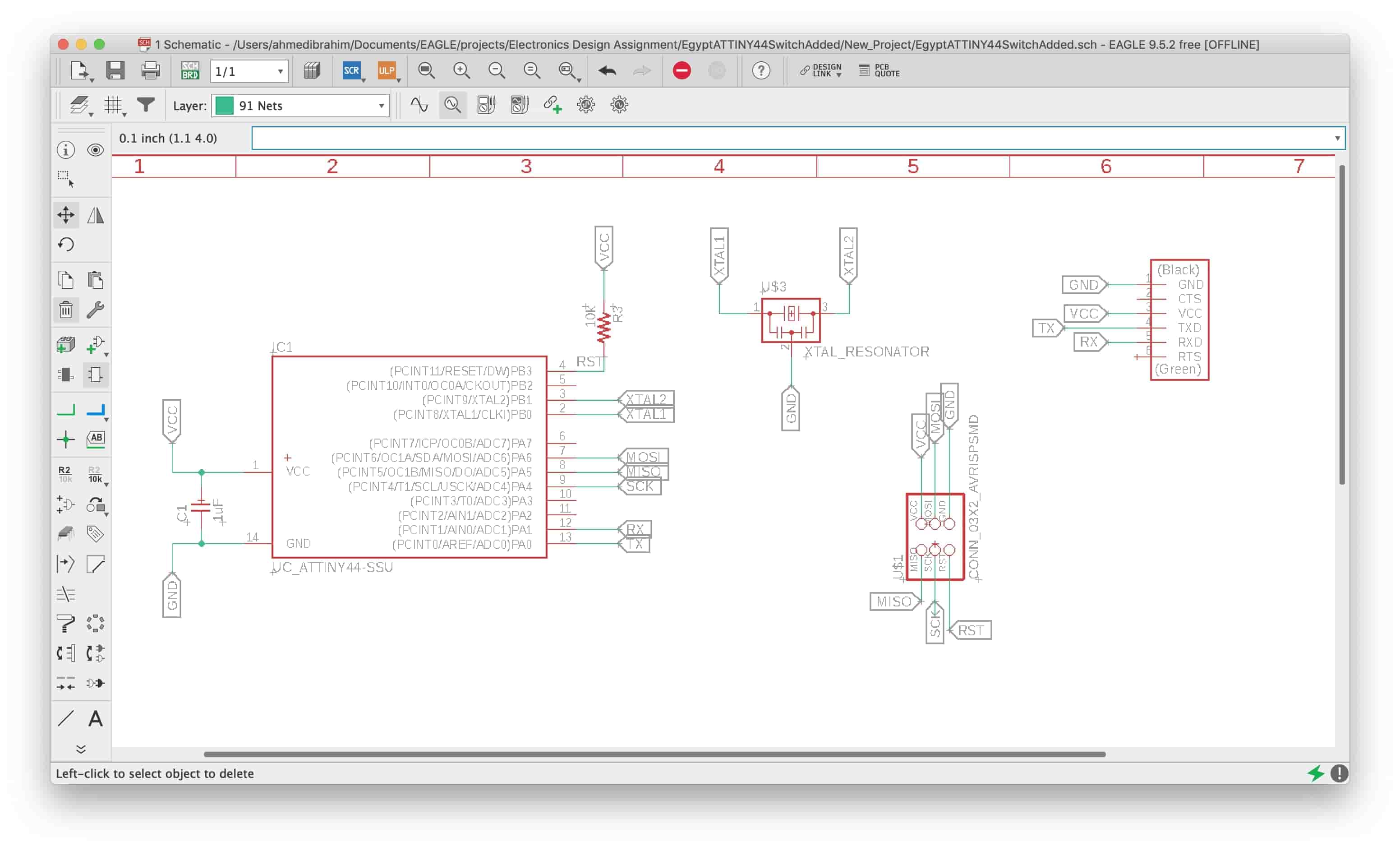The image size is (1400, 851).
Task: Select the Label AB tool
Action: [96, 439]
